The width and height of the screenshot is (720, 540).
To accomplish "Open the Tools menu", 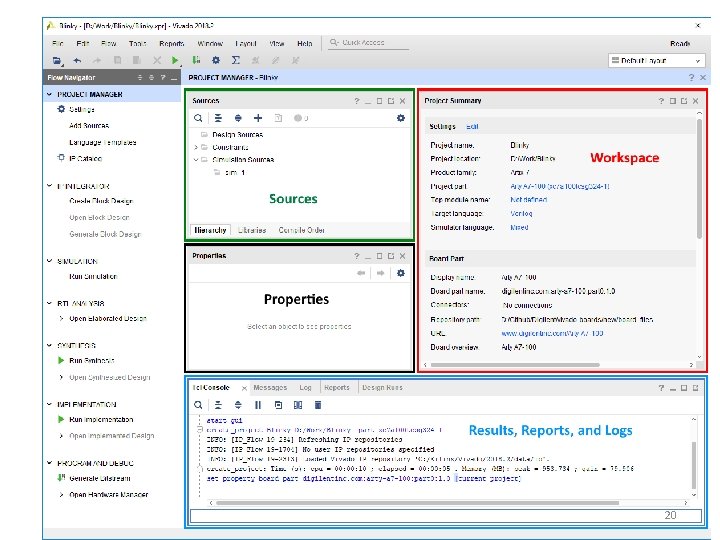I will point(137,44).
